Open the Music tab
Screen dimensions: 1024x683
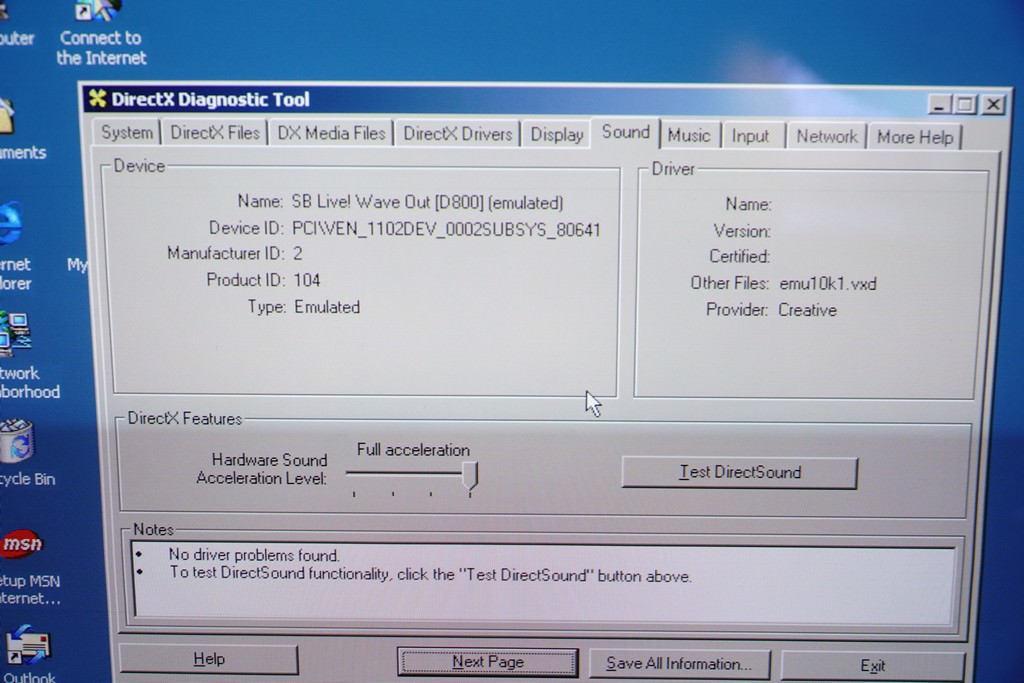tap(688, 136)
